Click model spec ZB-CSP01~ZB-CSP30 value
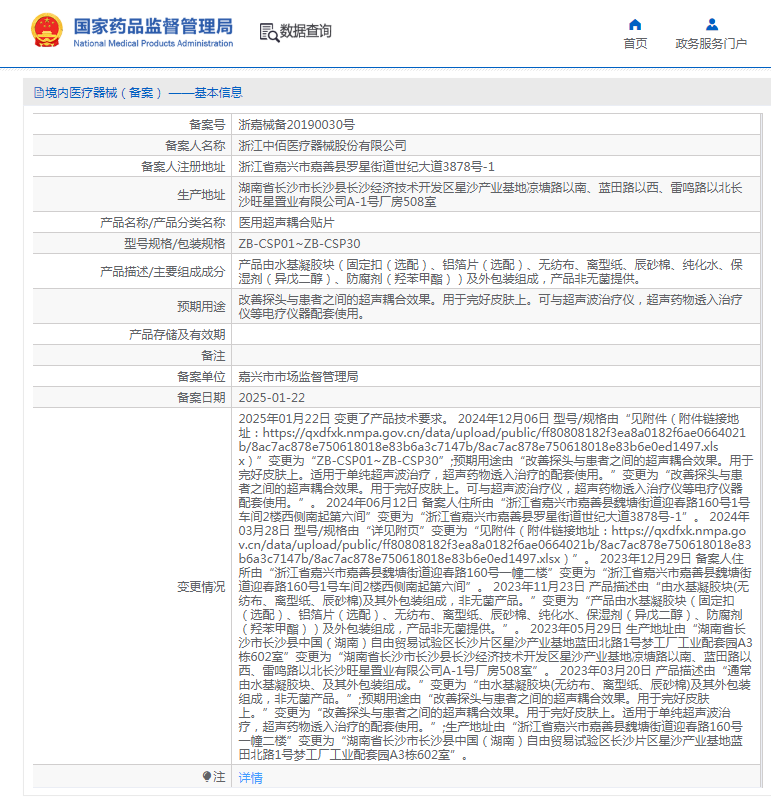This screenshot has height=801, width=771. (x=299, y=244)
